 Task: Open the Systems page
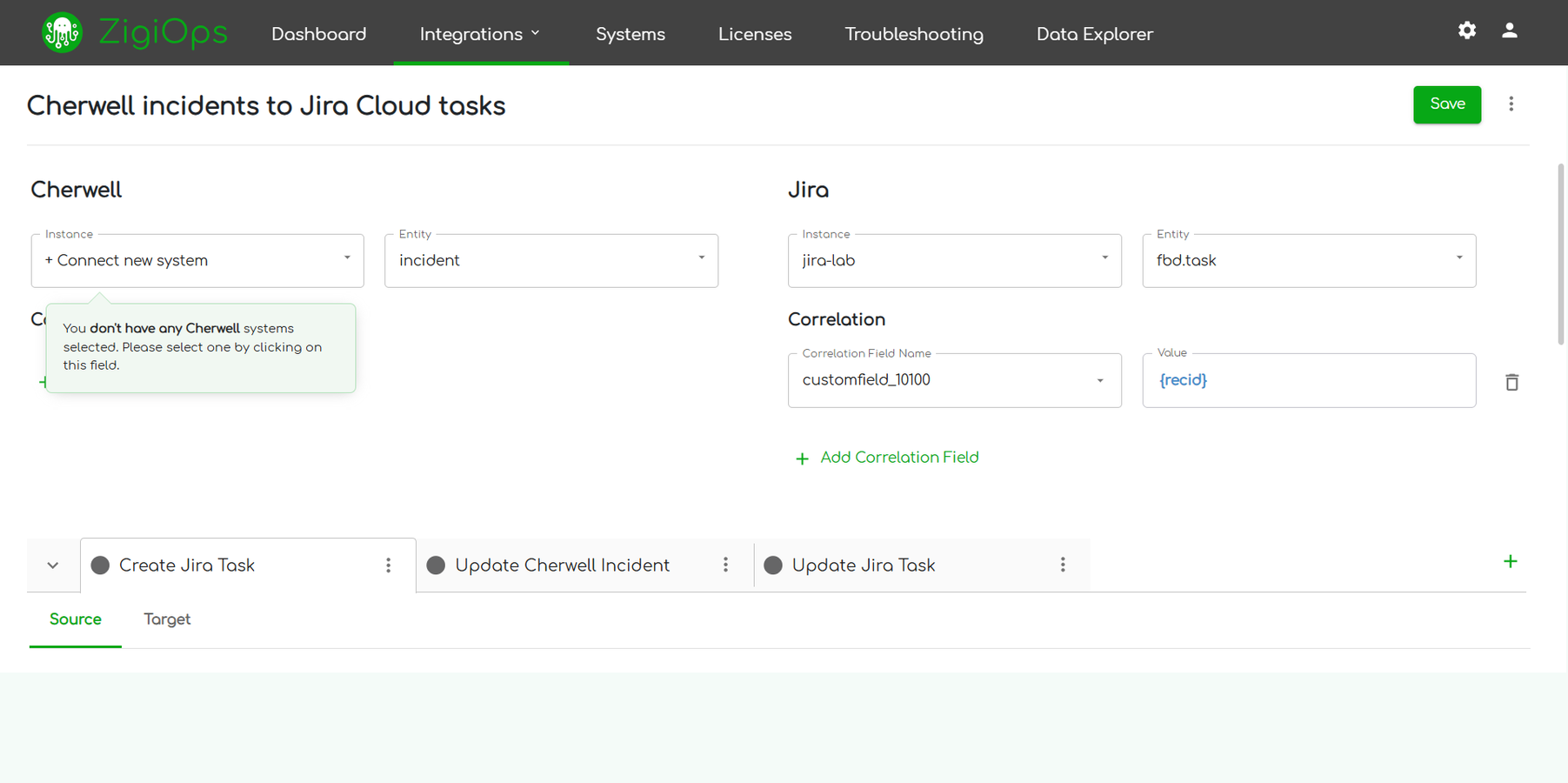click(x=631, y=34)
